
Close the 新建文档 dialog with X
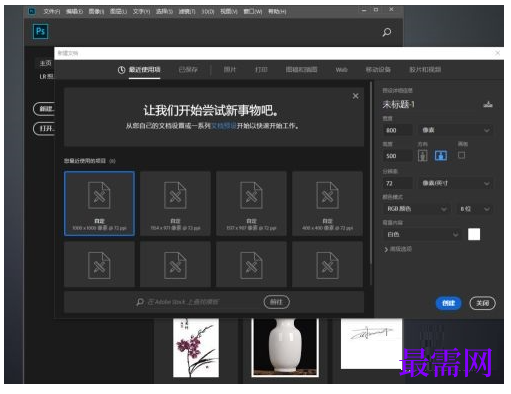point(498,53)
